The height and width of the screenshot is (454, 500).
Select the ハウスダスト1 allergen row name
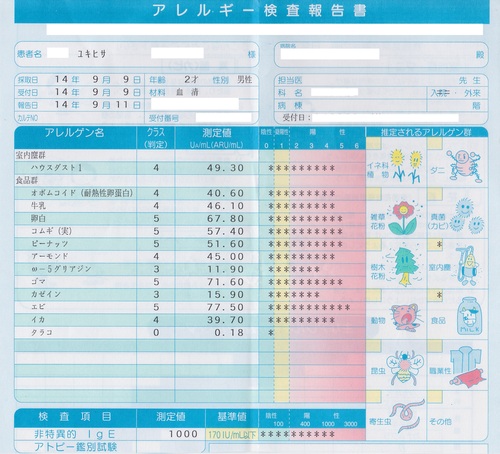click(x=57, y=168)
